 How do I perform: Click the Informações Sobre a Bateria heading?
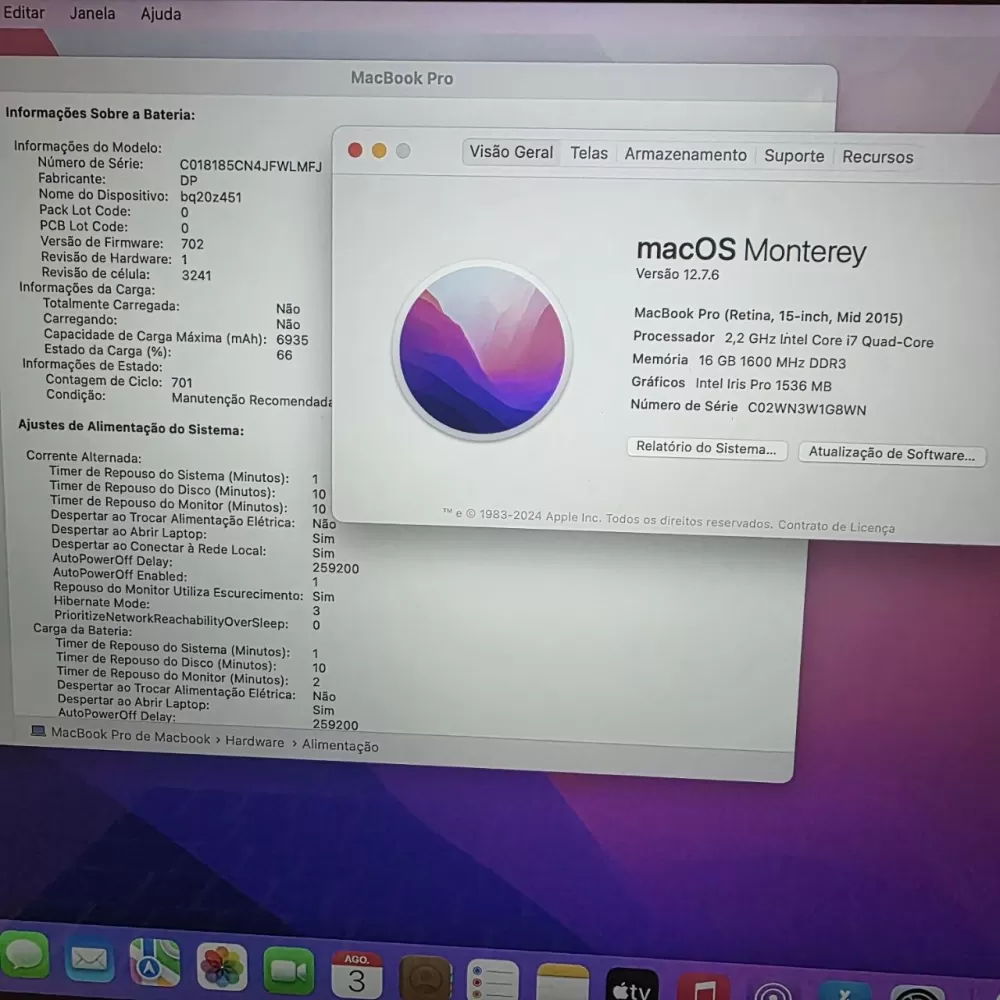pyautogui.click(x=100, y=114)
